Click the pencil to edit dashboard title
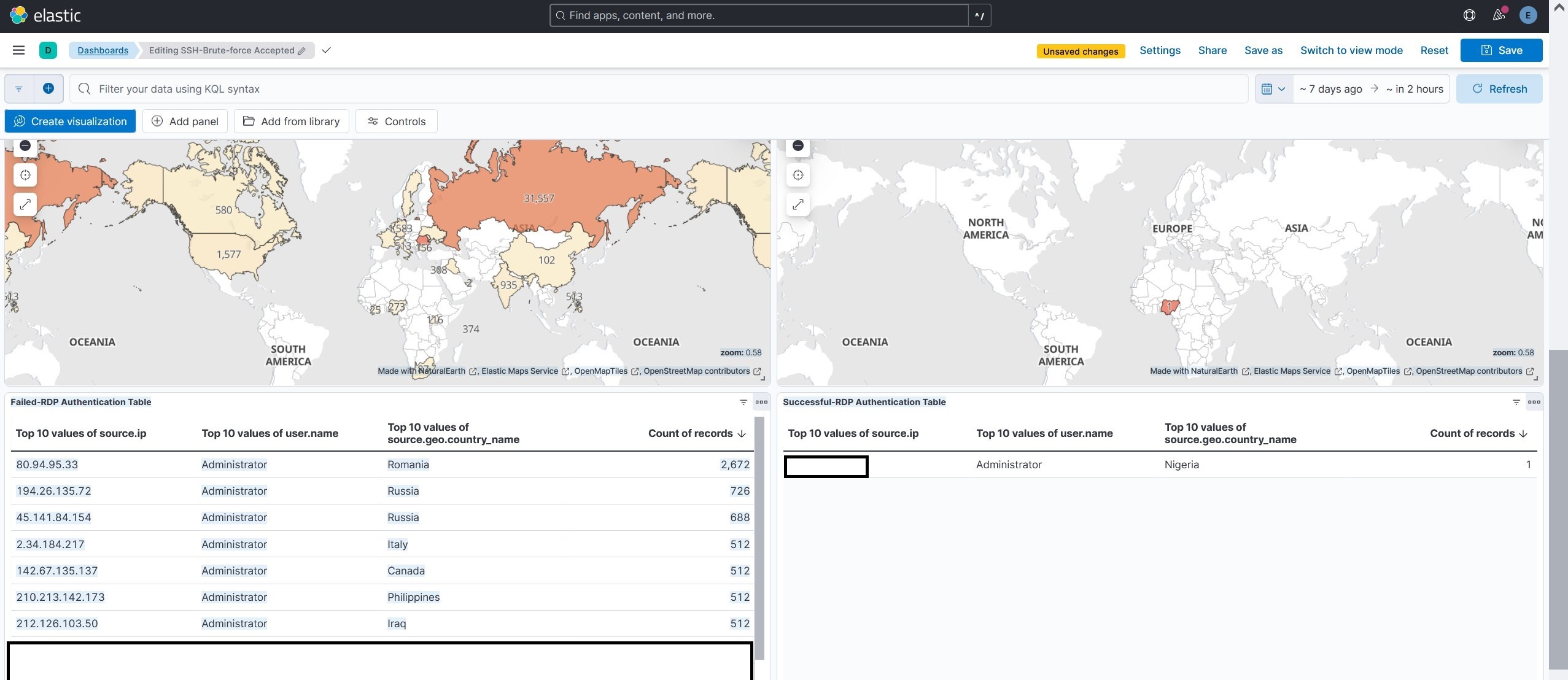This screenshot has width=1568, height=680. coord(301,51)
